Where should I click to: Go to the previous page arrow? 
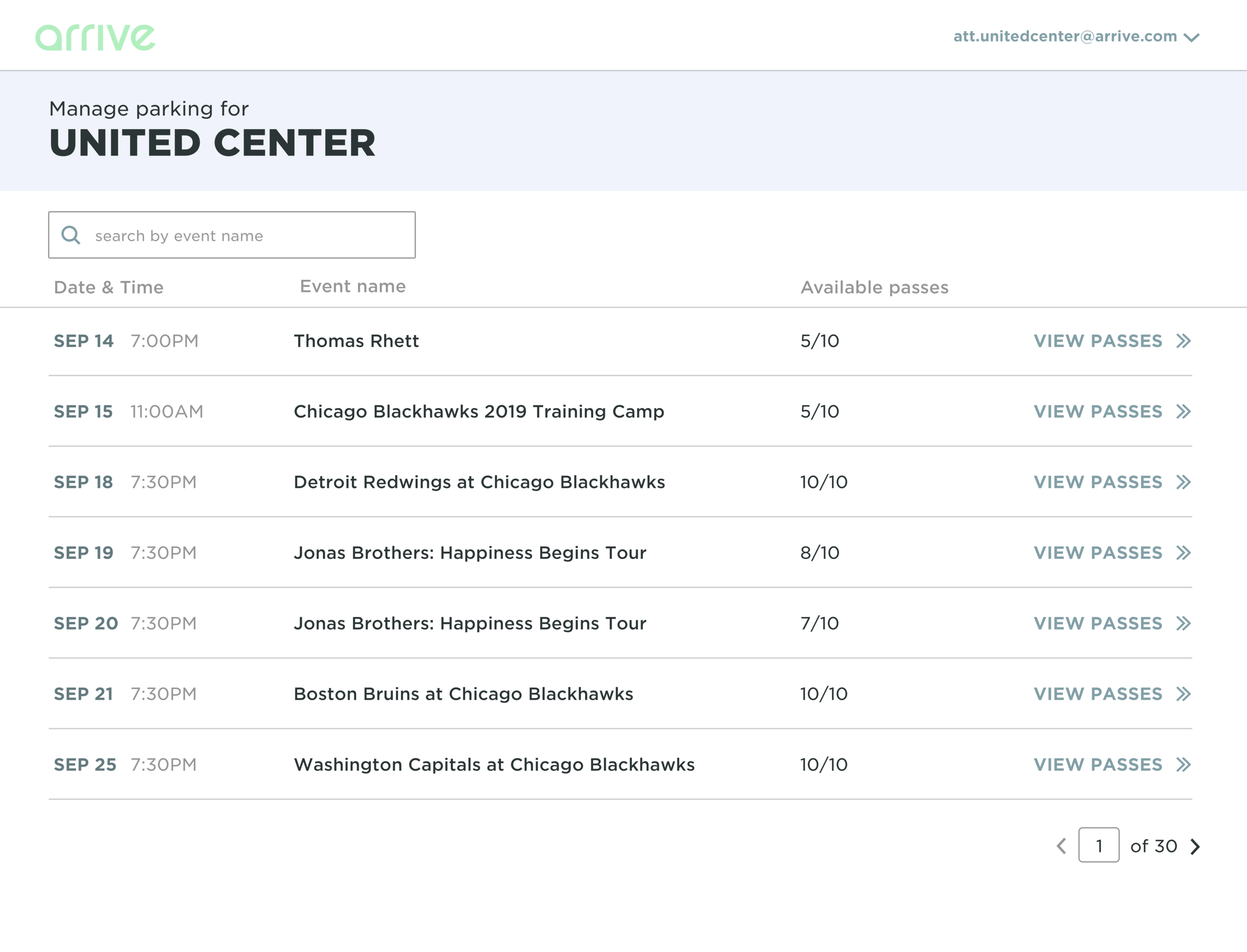coord(1061,846)
